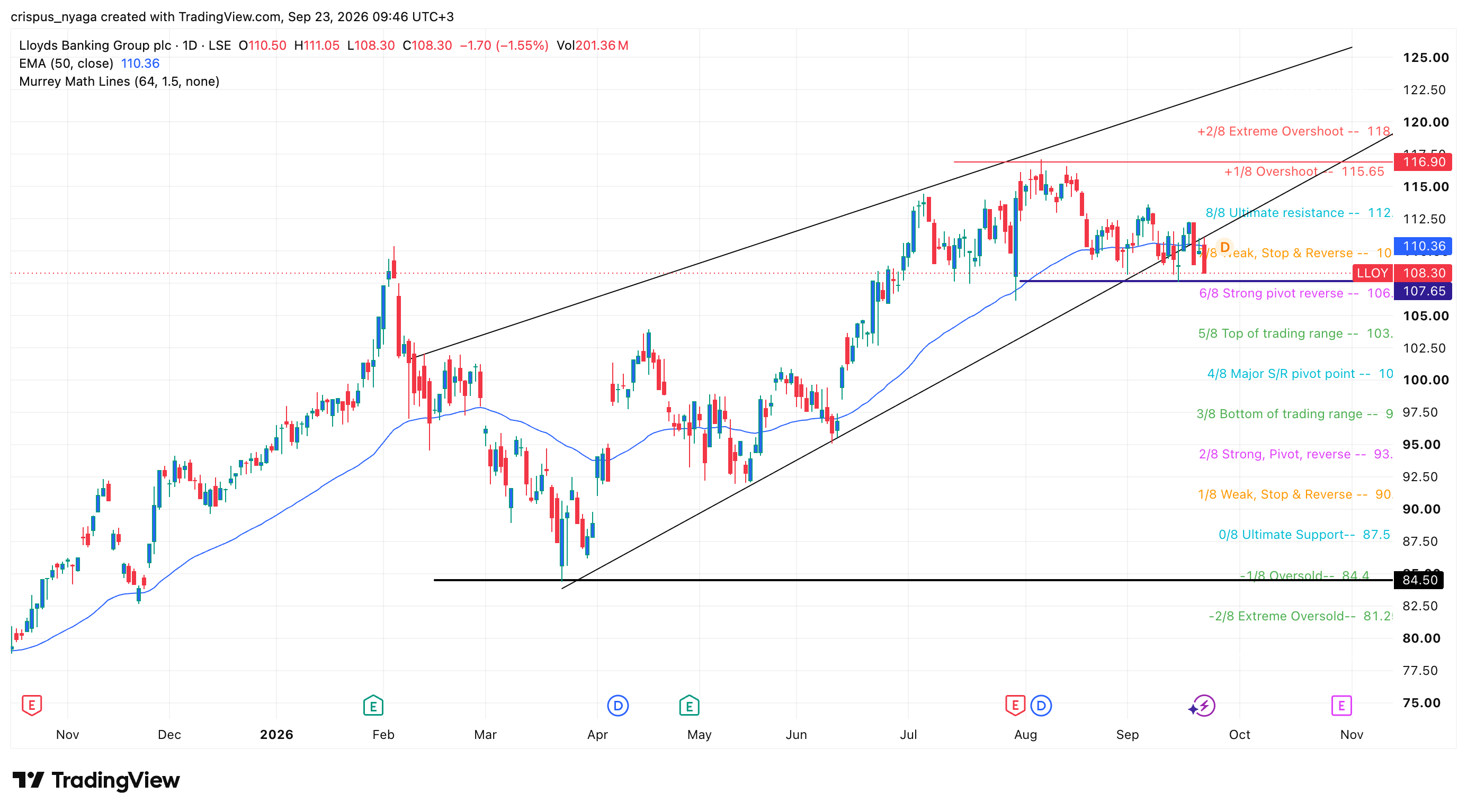1467x812 pixels.
Task: Click the 100.00 price axis label
Action: [1426, 380]
